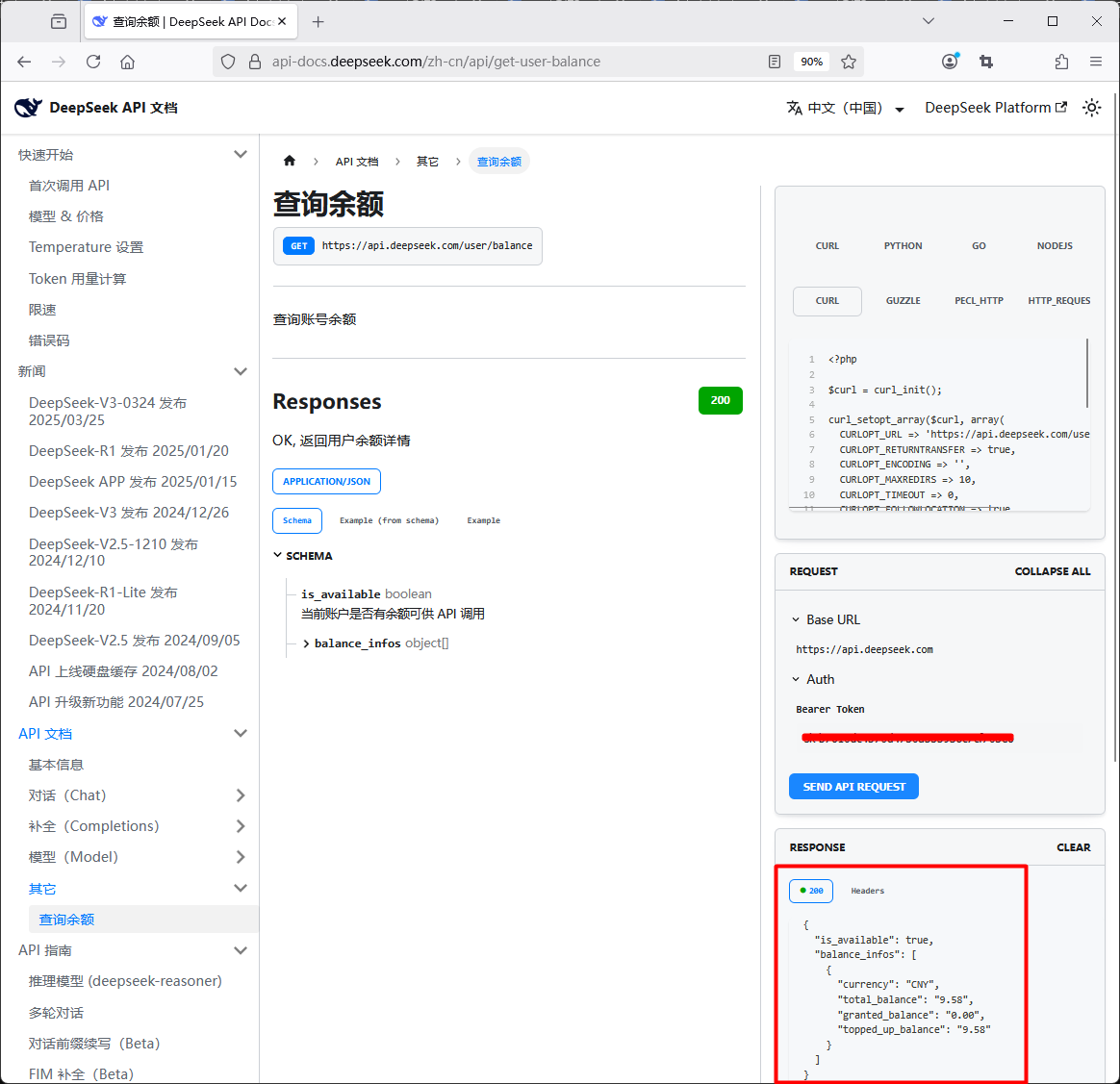Click SEND API REQUEST button
The width and height of the screenshot is (1120, 1084).
coord(853,787)
